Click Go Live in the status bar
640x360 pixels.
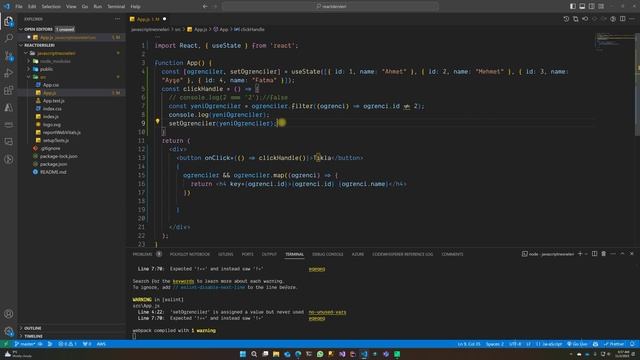pyautogui.click(x=578, y=344)
